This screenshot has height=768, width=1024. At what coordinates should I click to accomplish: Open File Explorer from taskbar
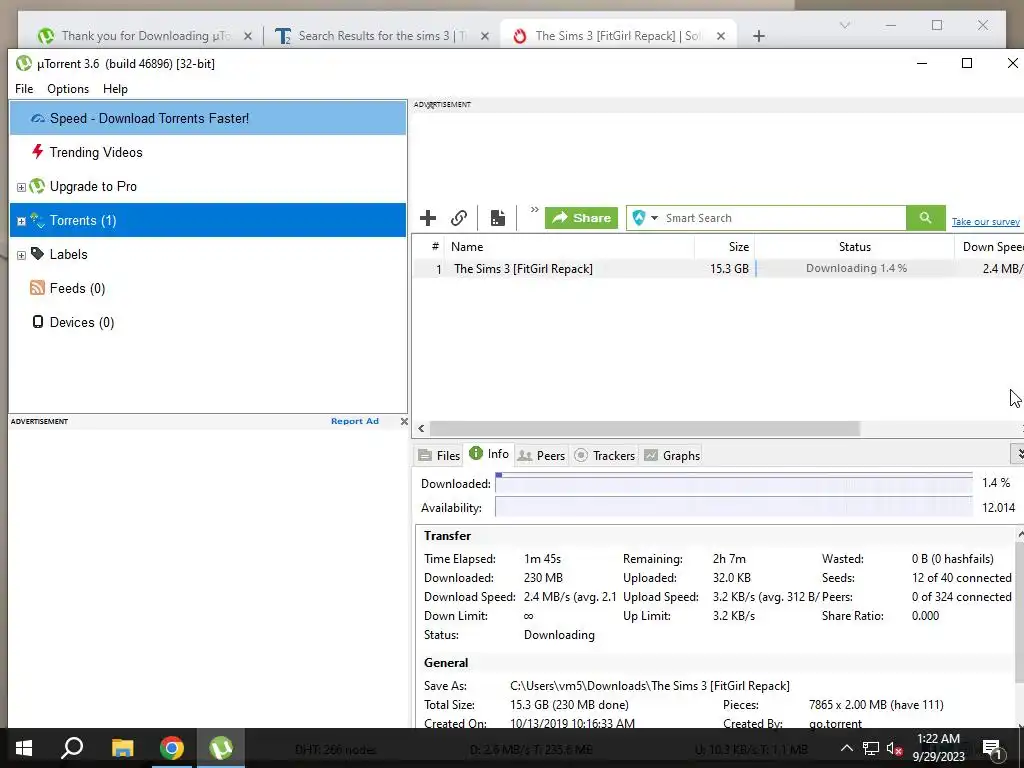(122, 748)
